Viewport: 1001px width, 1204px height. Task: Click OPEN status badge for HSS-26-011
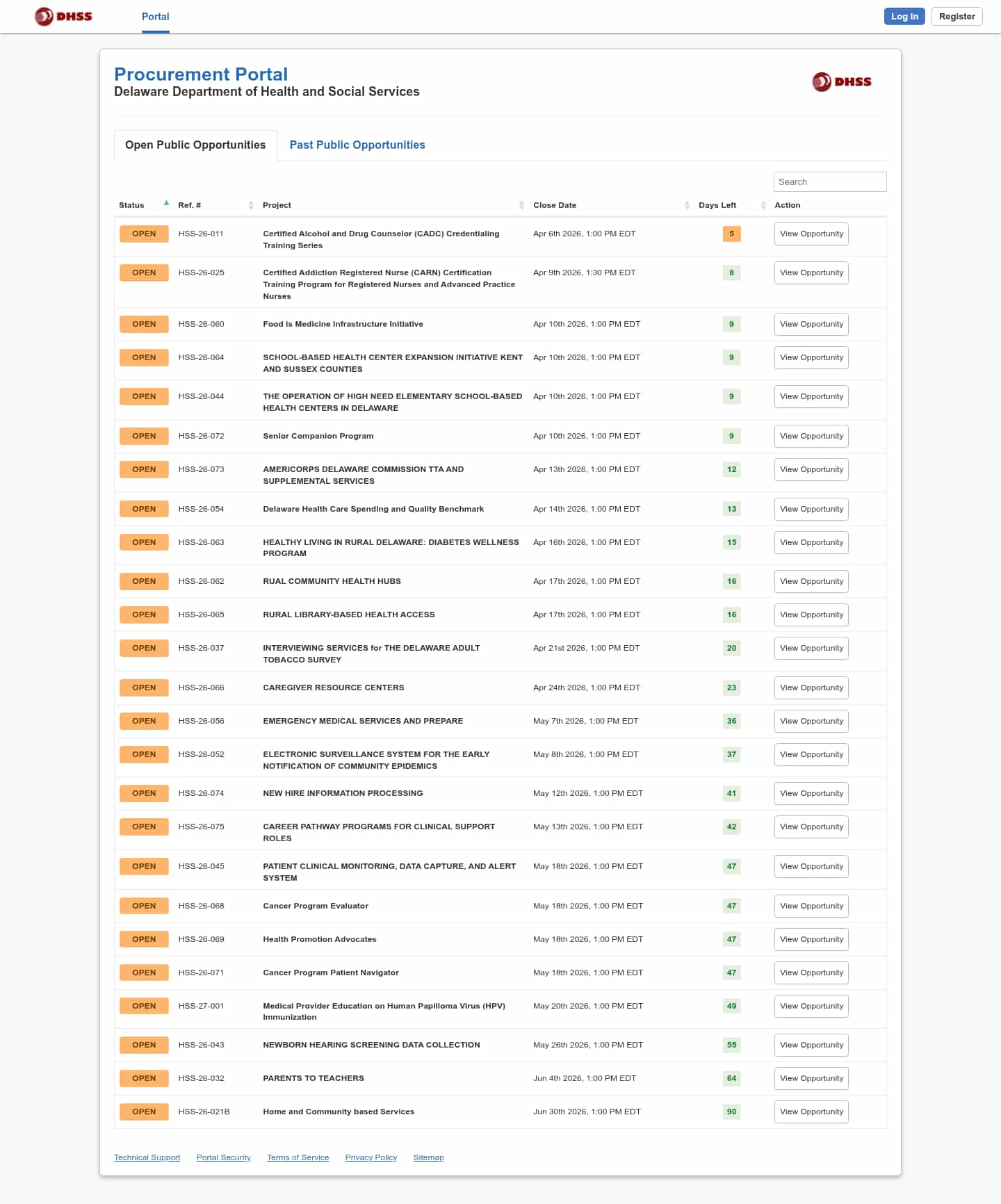click(x=144, y=234)
